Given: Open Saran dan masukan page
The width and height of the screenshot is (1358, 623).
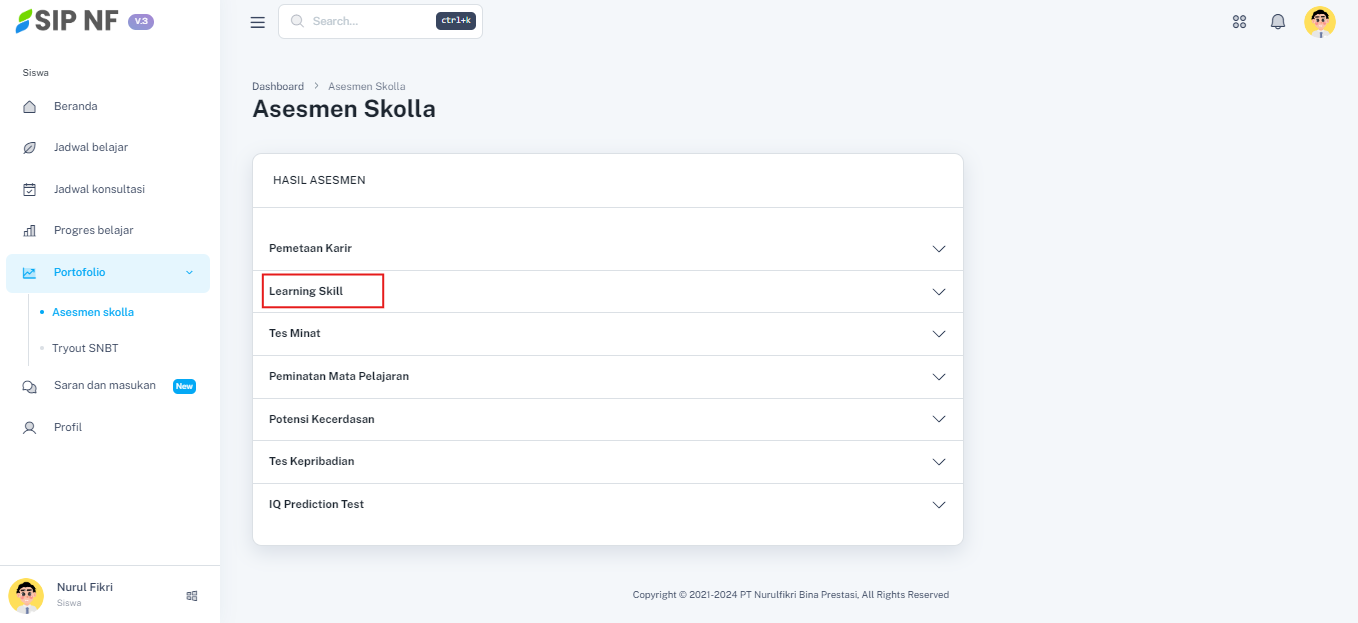Looking at the screenshot, I should click(x=105, y=386).
